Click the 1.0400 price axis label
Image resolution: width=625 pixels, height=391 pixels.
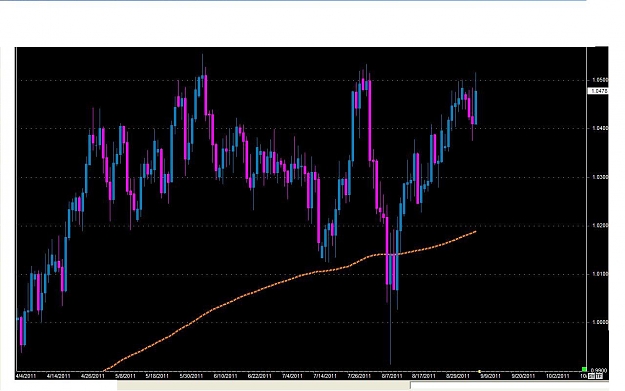[599, 128]
